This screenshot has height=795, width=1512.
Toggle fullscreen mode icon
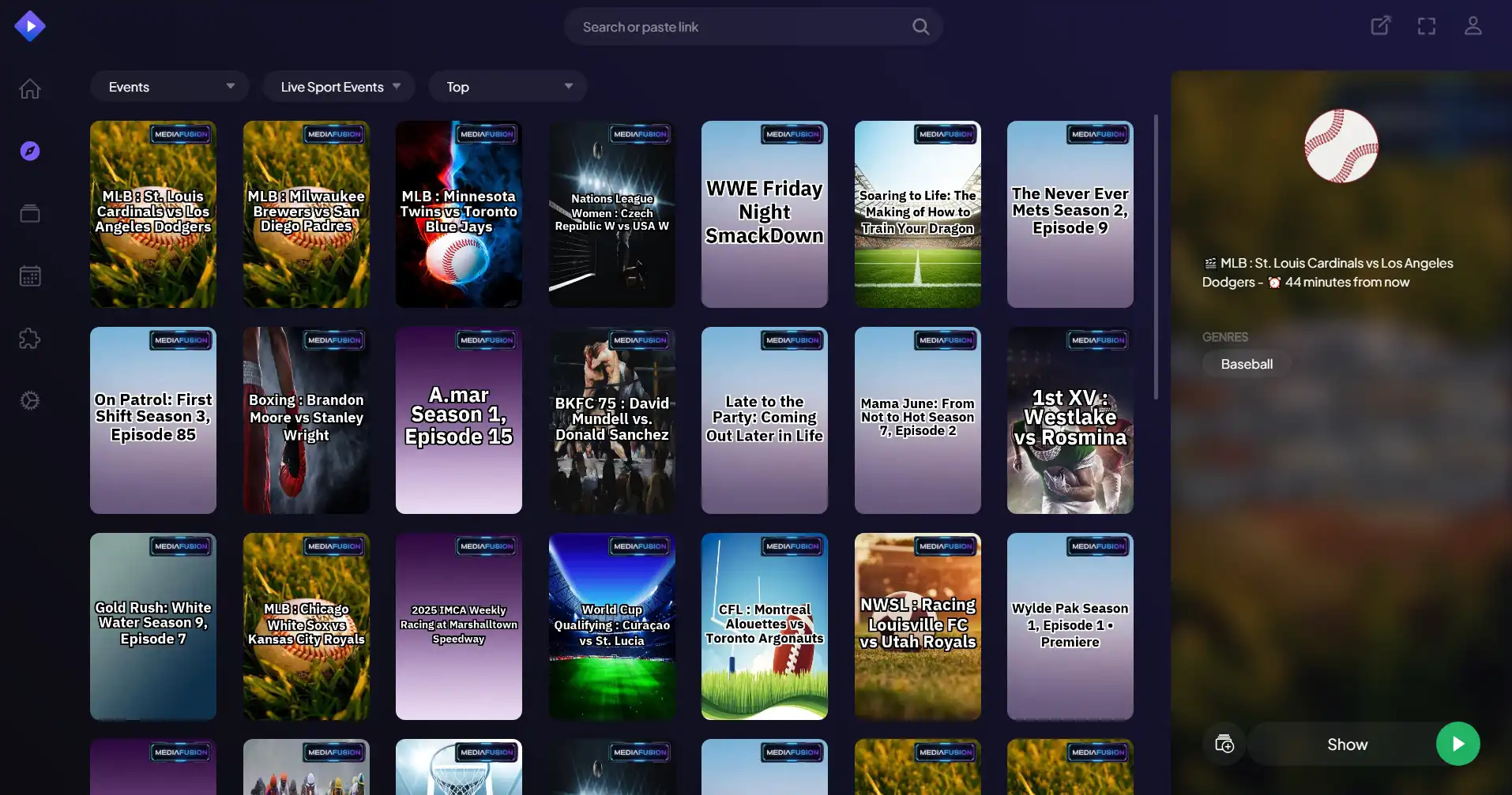coord(1426,26)
